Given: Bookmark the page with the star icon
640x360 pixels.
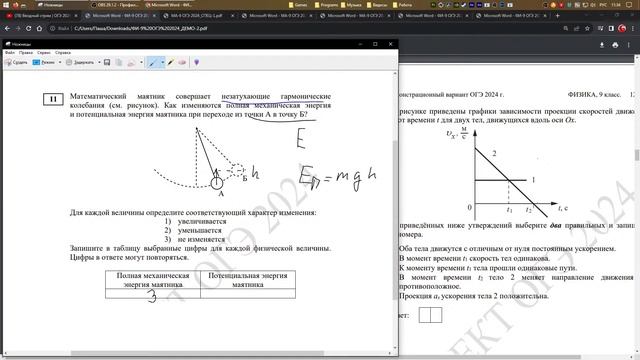Looking at the screenshot, I should point(587,29).
